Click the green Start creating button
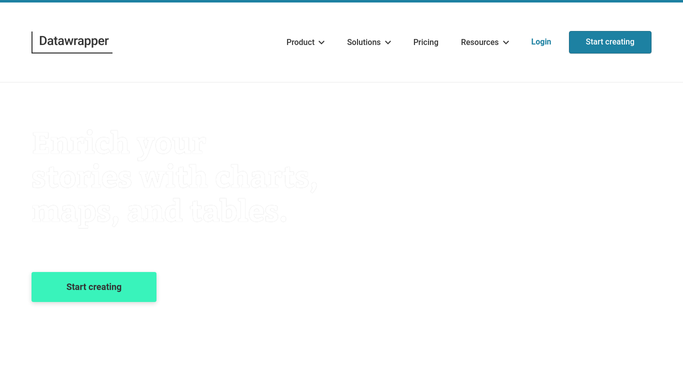The width and height of the screenshot is (683, 384). point(94,287)
